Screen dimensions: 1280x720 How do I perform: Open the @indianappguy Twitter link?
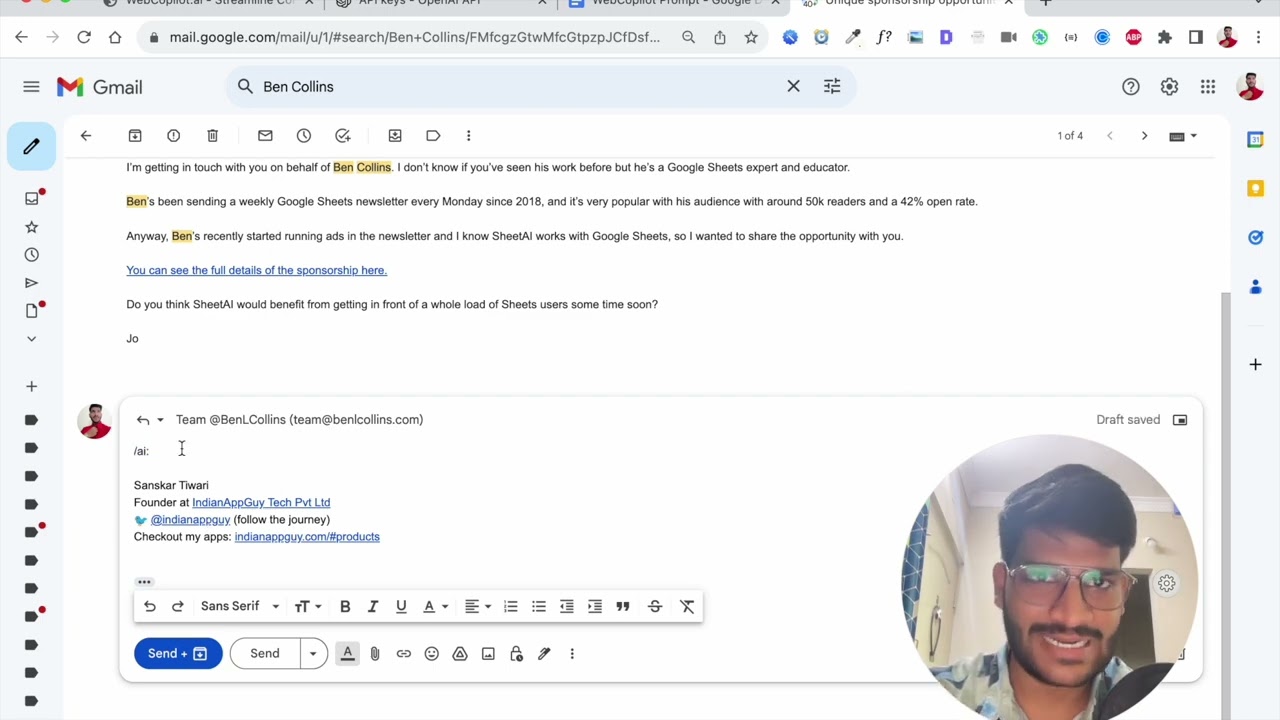pos(190,520)
